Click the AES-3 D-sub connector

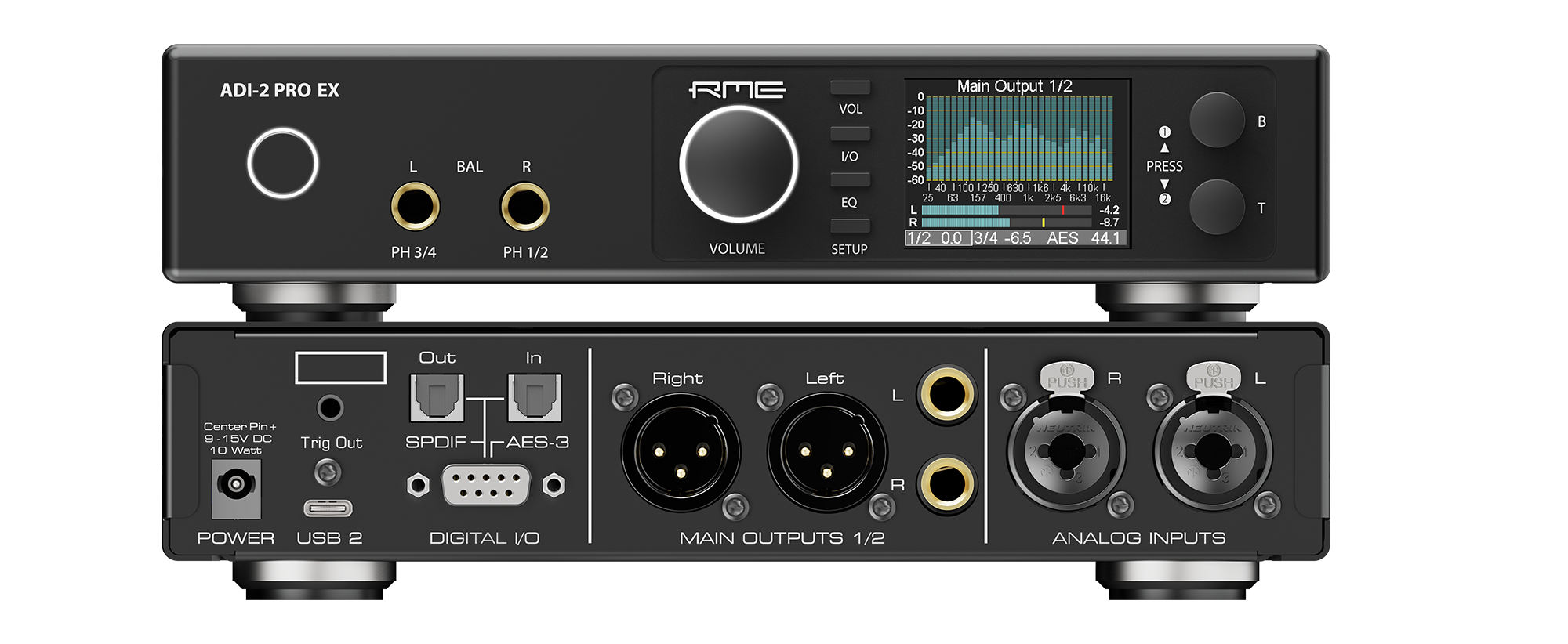point(486,485)
